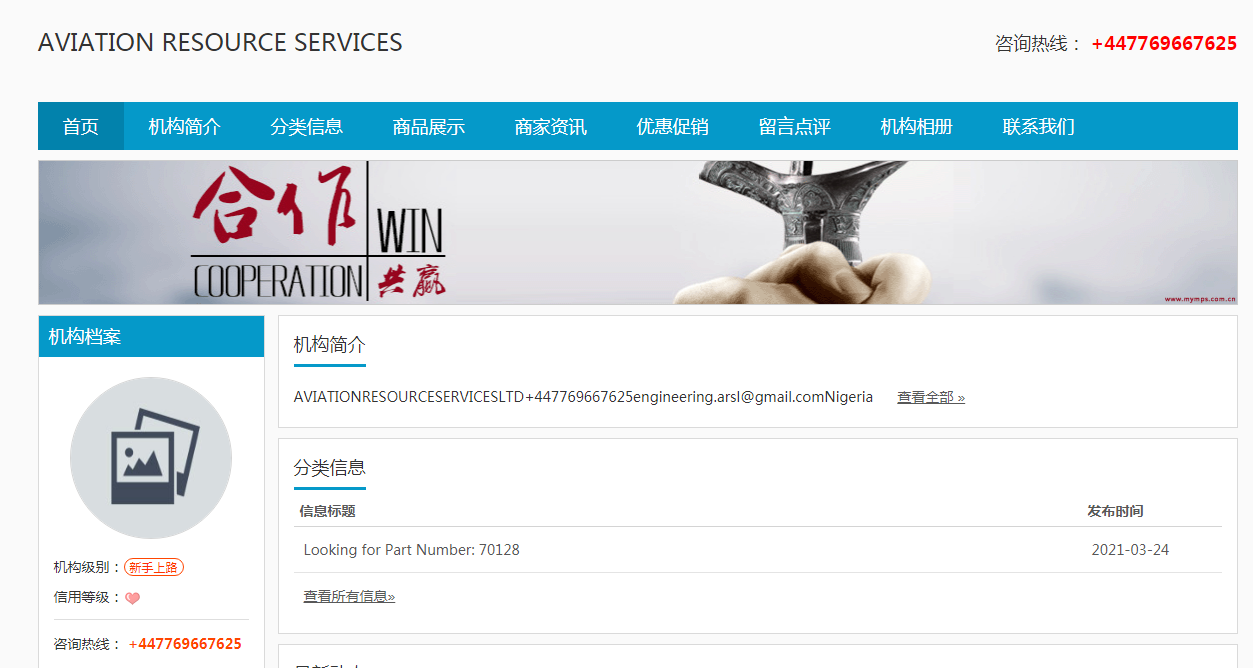Click the AVIATION RESOURCE SERVICES site title
1253x668 pixels.
pos(220,43)
